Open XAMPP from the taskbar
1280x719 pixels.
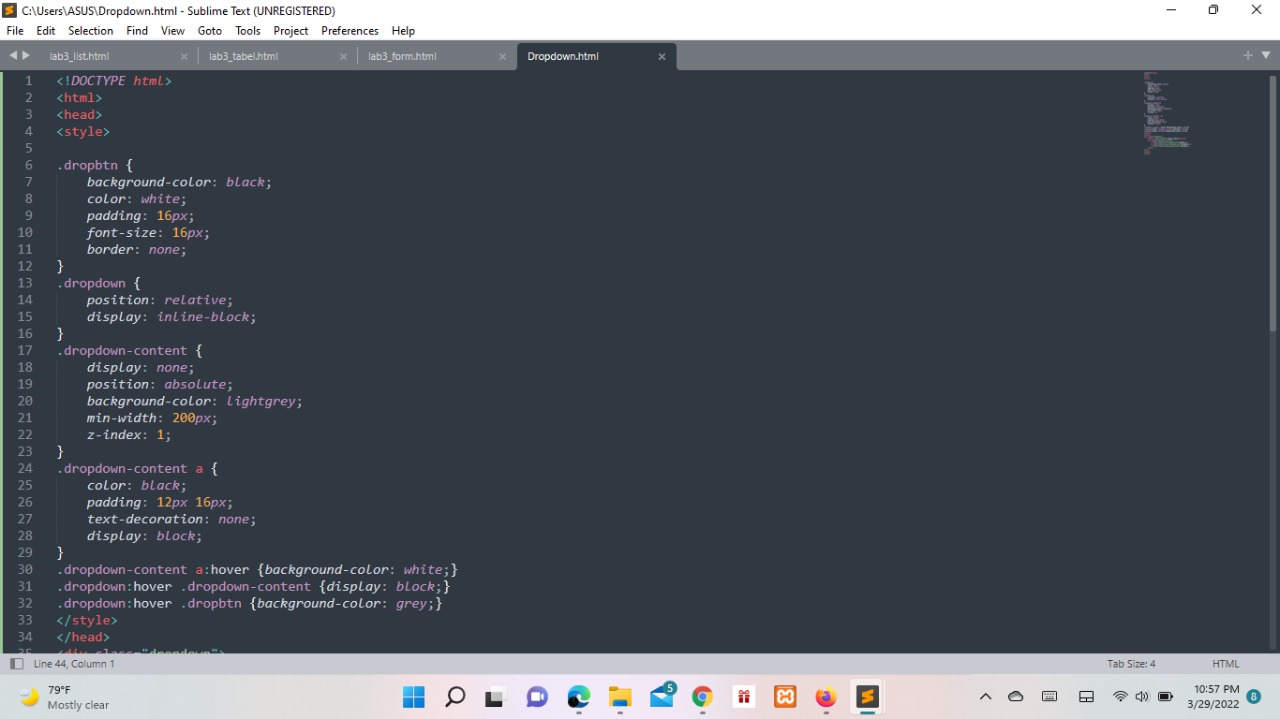coord(785,697)
